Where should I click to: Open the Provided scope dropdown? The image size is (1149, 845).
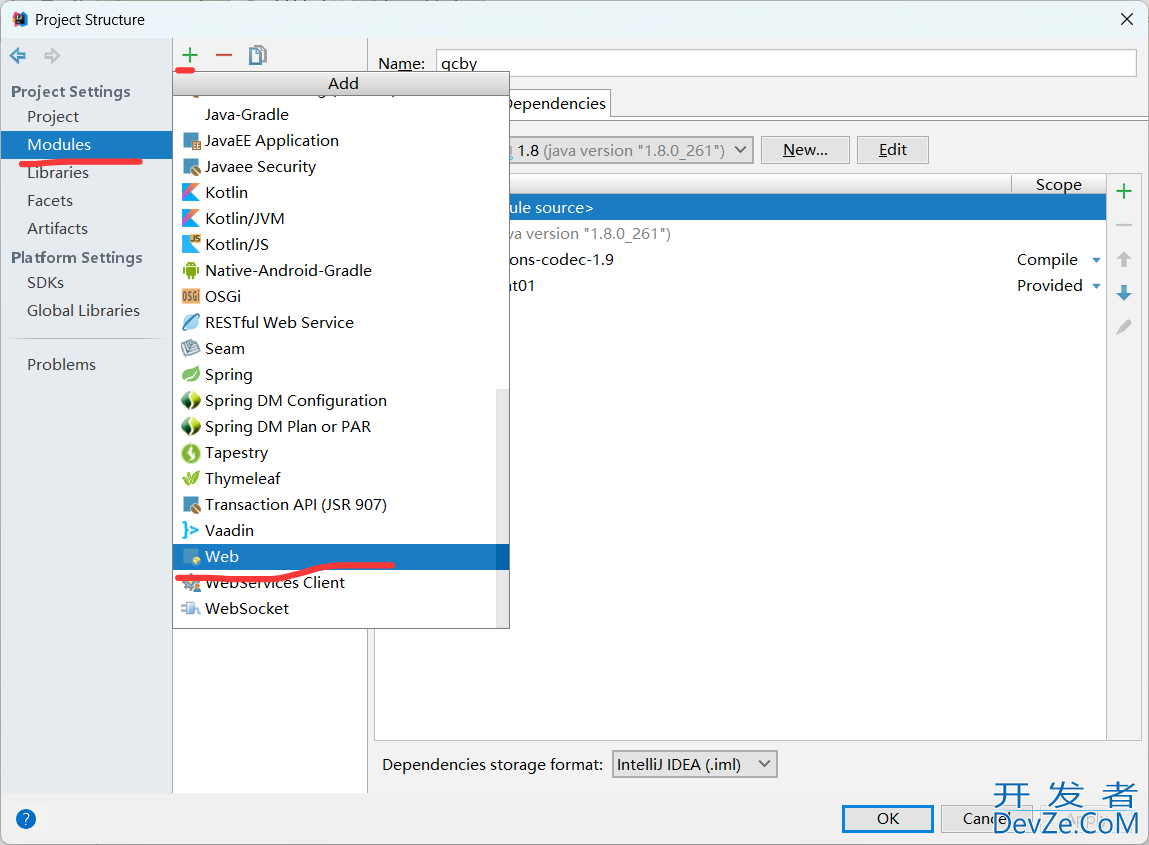[1096, 286]
